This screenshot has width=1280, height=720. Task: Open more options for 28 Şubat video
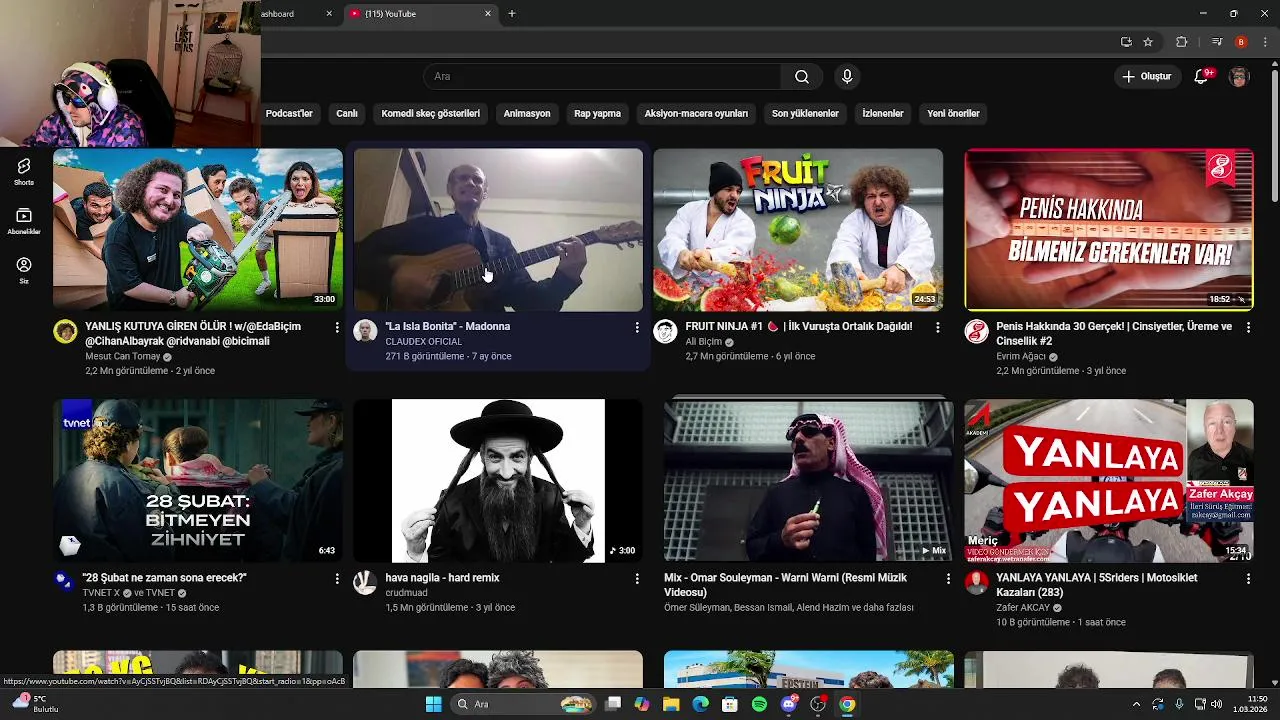click(337, 578)
